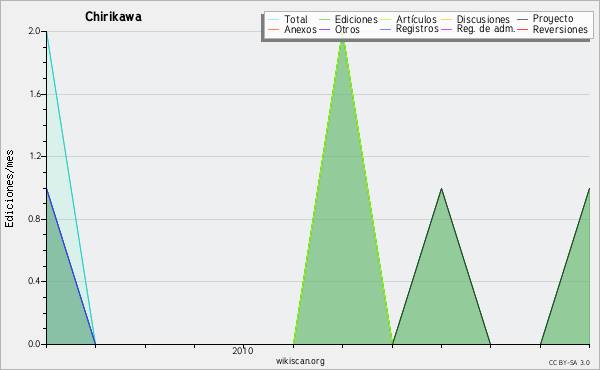
Task: Click the CC BY-SA 3.0 license text
Action: point(569,363)
